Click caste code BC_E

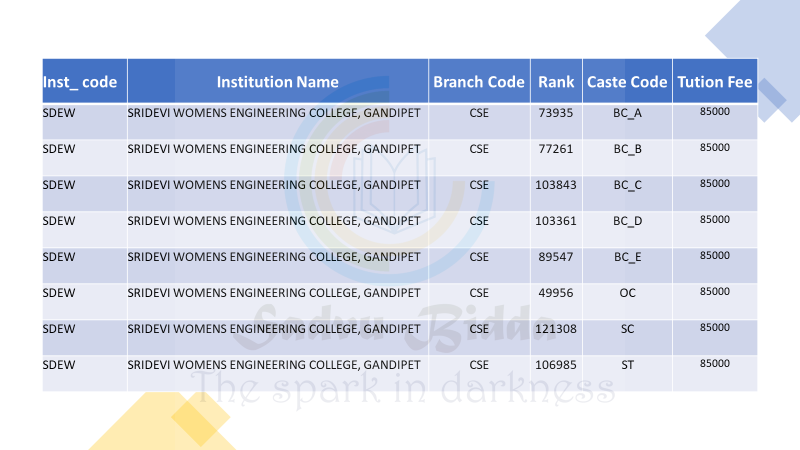click(x=628, y=257)
